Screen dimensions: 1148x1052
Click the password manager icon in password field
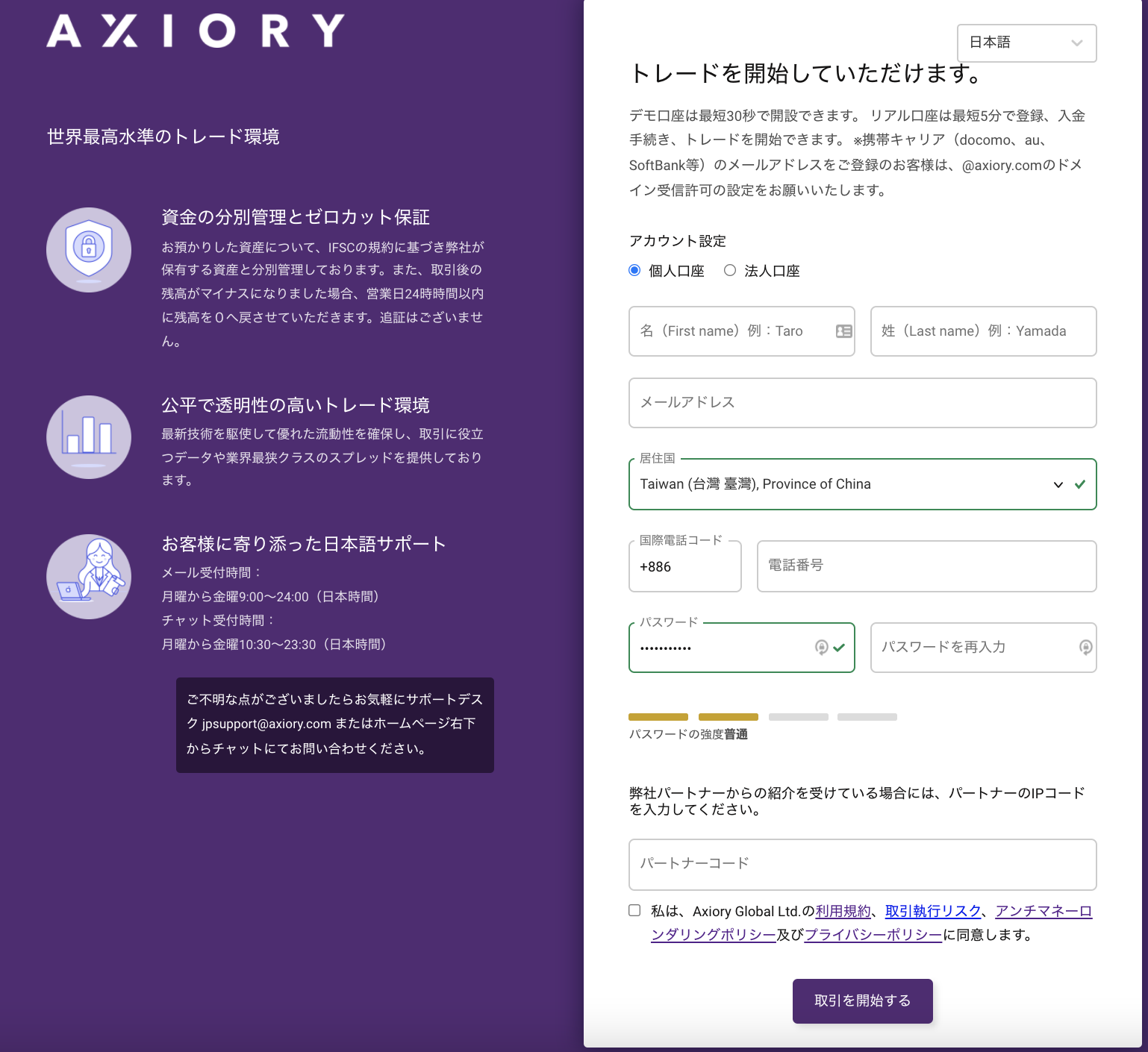821,648
